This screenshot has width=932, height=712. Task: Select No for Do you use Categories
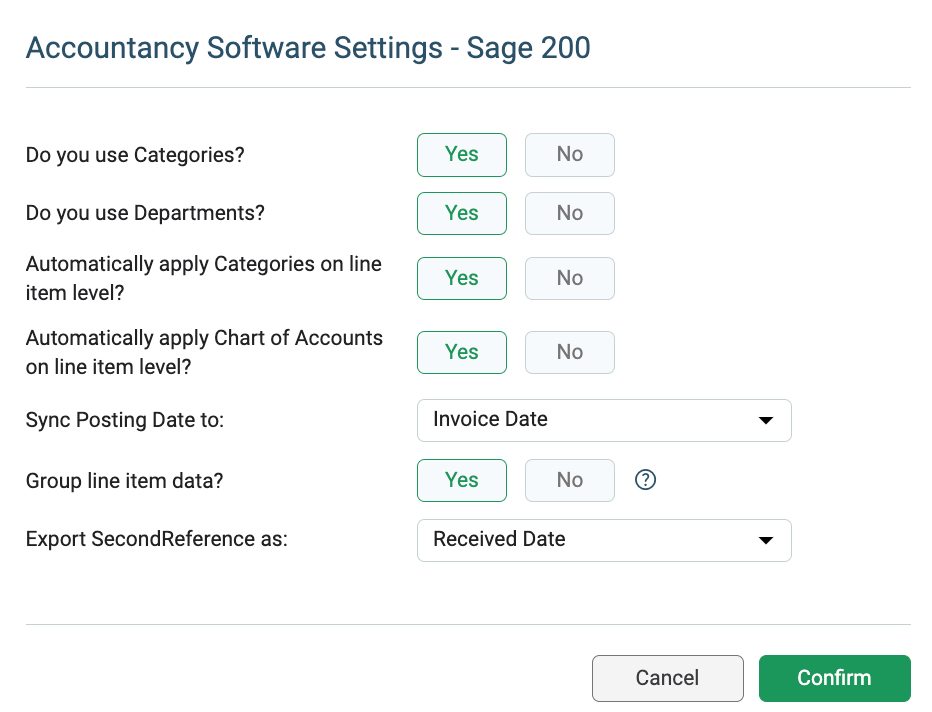pos(569,155)
